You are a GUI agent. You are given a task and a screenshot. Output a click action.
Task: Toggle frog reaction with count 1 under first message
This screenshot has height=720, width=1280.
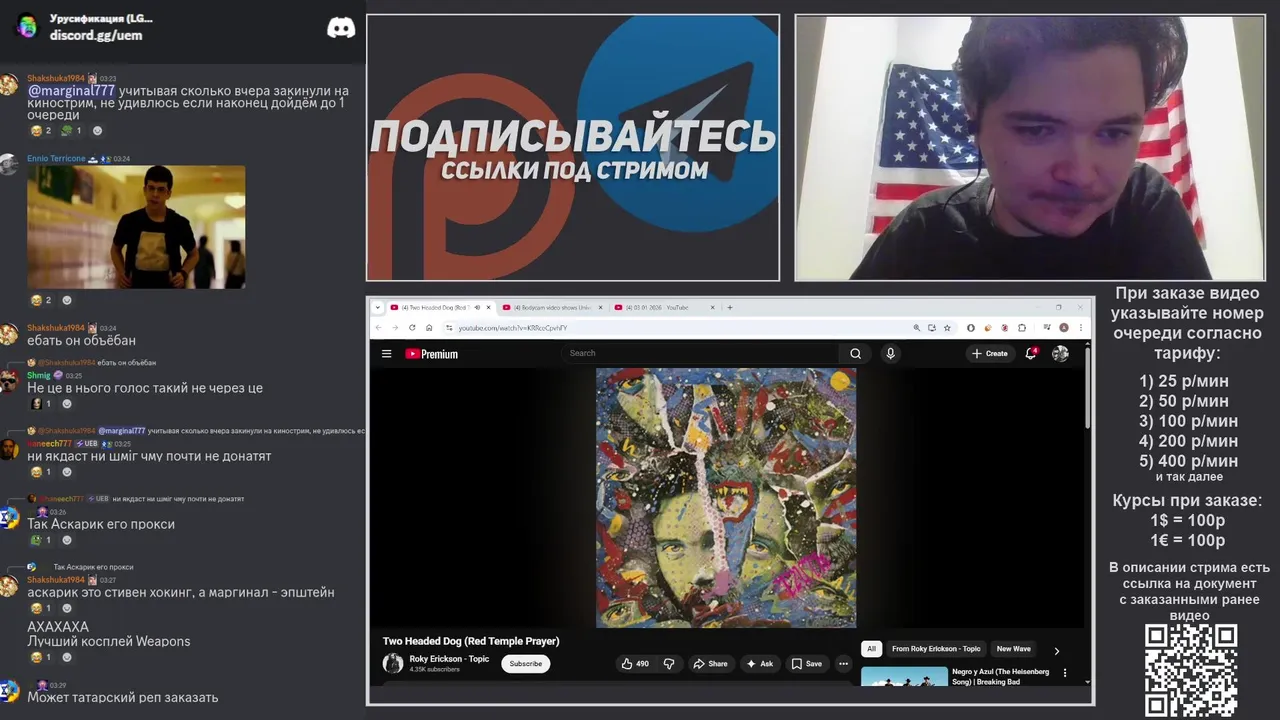point(71,131)
